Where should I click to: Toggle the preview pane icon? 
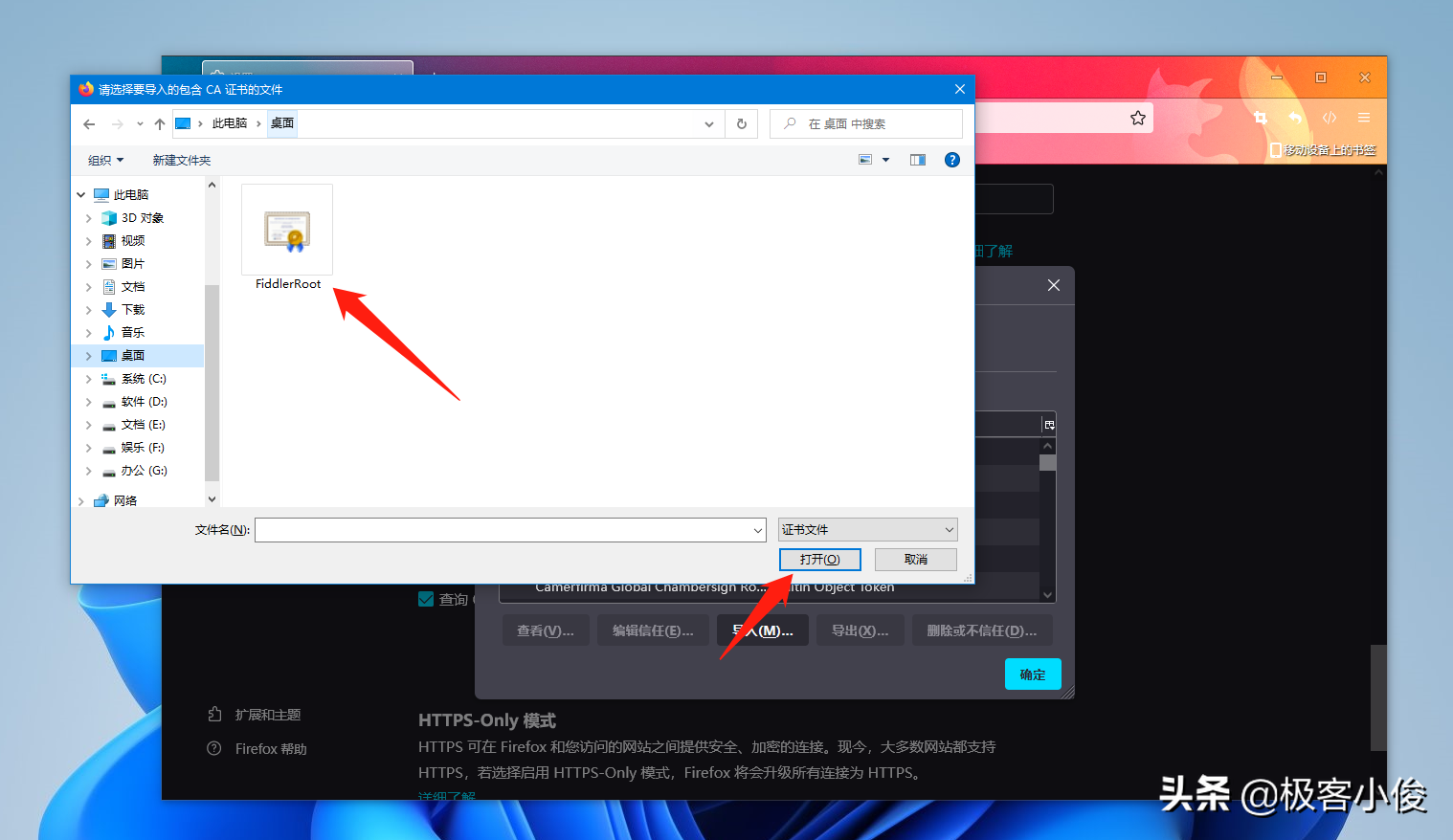[918, 160]
